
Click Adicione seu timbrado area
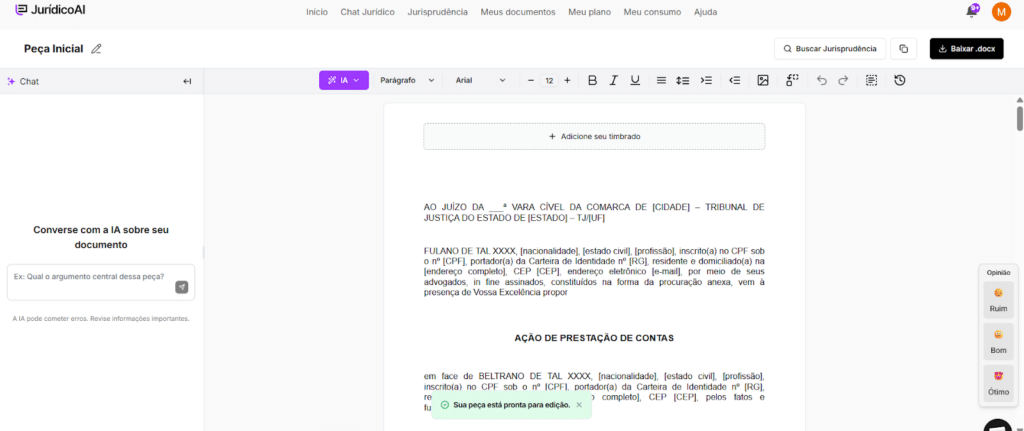coord(594,136)
